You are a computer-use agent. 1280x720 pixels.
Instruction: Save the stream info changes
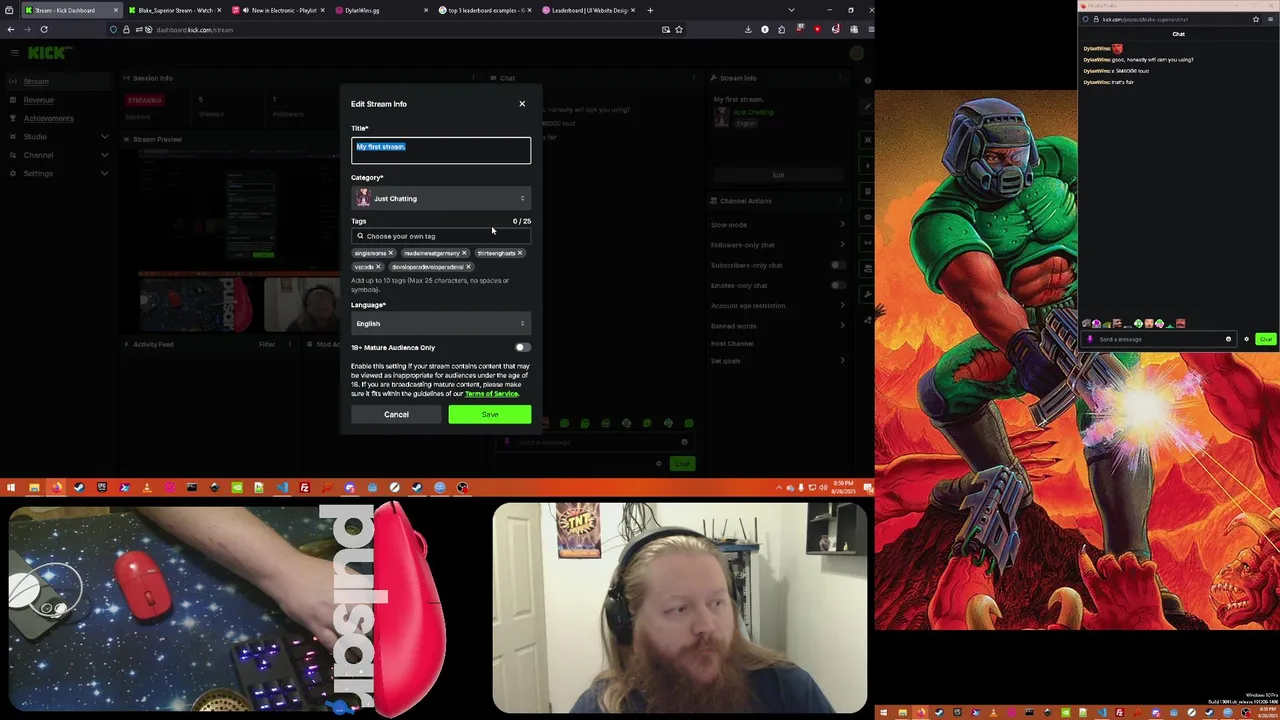[490, 414]
